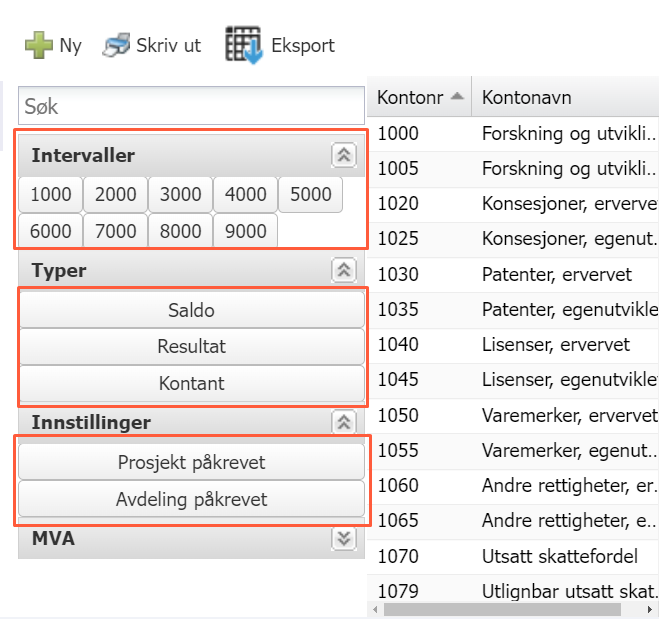Filter by the 9000 interval
Image resolution: width=659 pixels, height=619 pixels.
click(x=246, y=231)
